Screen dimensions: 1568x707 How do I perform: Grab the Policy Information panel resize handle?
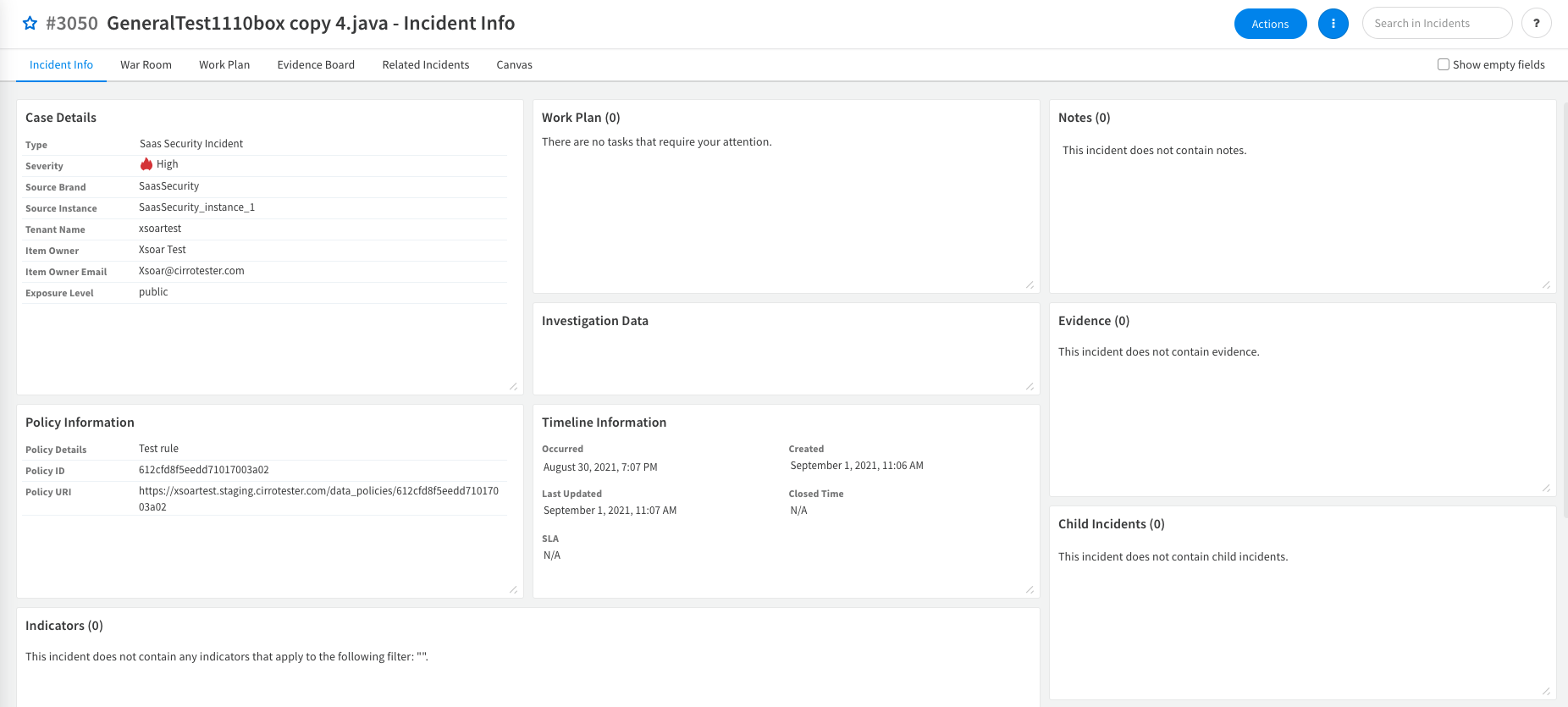click(x=513, y=589)
